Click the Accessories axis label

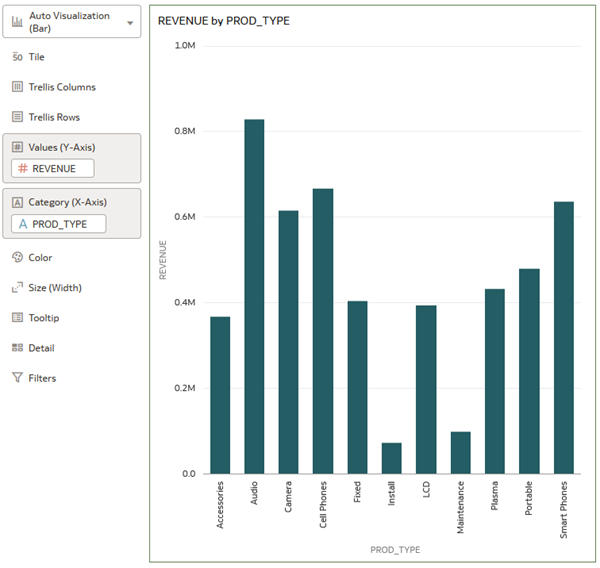pos(220,505)
